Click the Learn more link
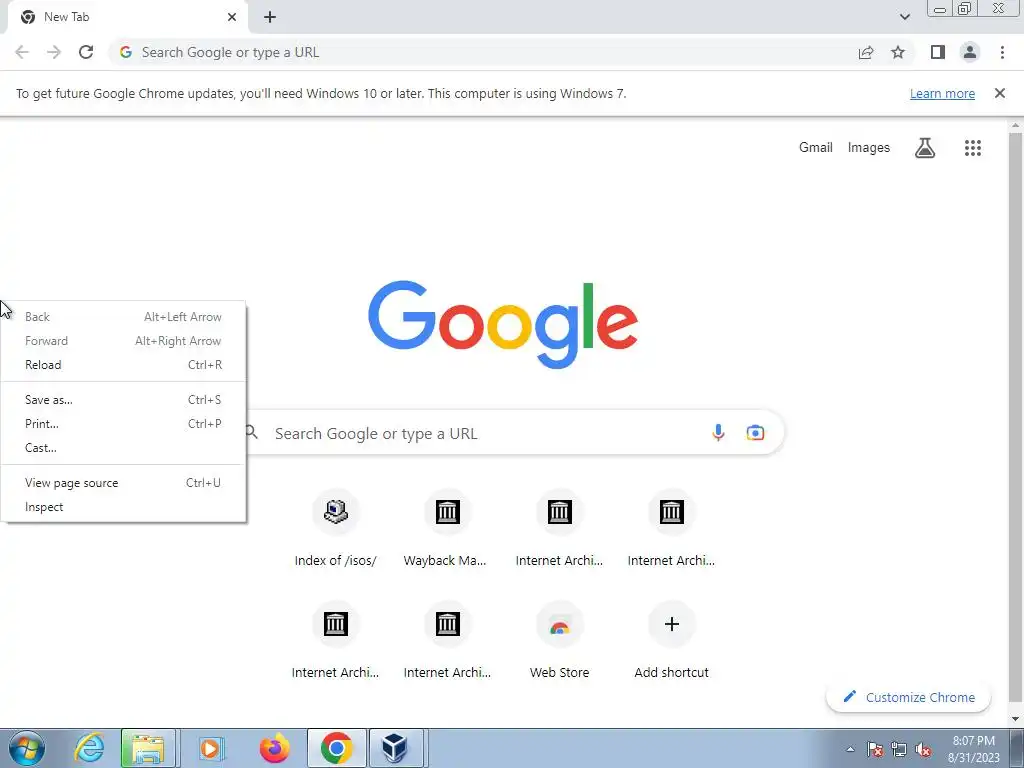The height and width of the screenshot is (768, 1024). tap(942, 93)
